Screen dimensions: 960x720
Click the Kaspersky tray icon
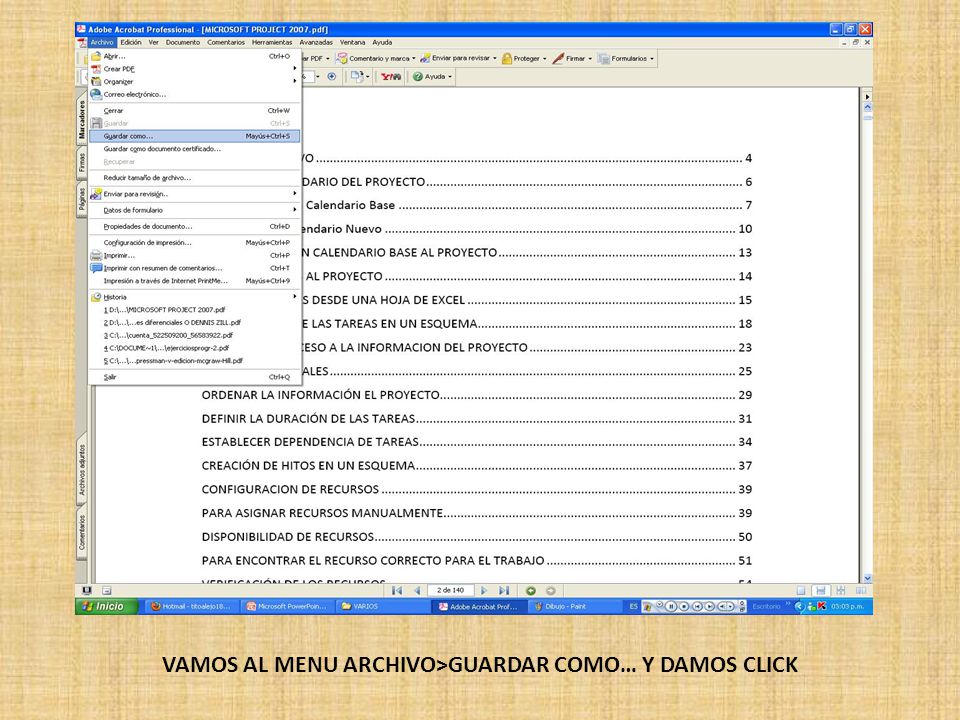822,606
